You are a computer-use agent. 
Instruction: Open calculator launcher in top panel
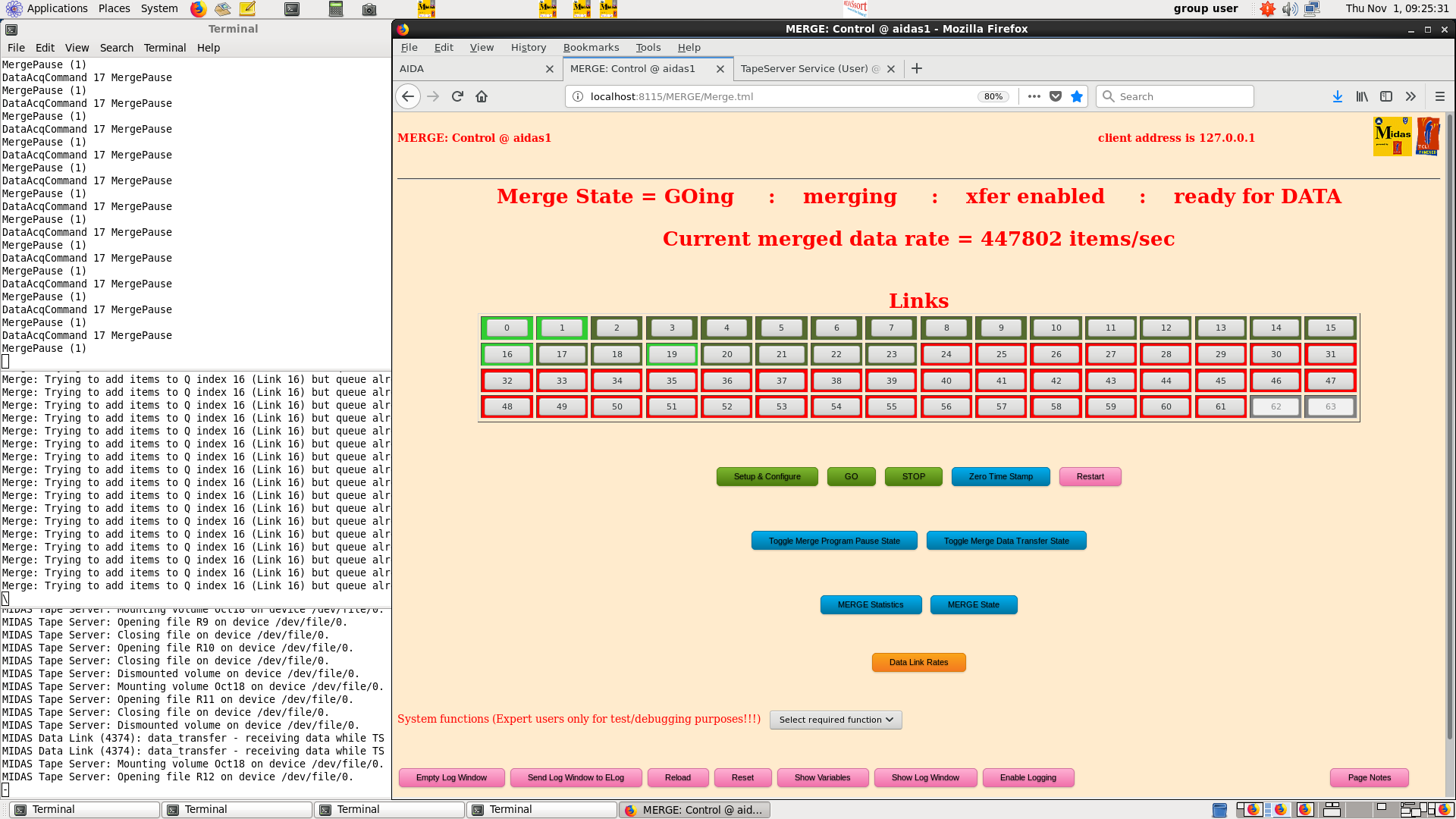pos(336,9)
